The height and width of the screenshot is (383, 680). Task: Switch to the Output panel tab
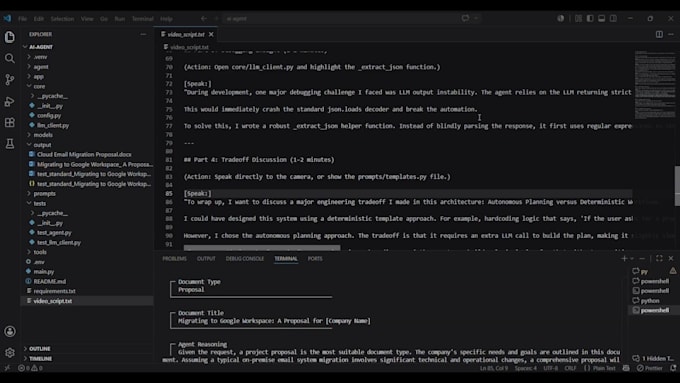tap(206, 259)
